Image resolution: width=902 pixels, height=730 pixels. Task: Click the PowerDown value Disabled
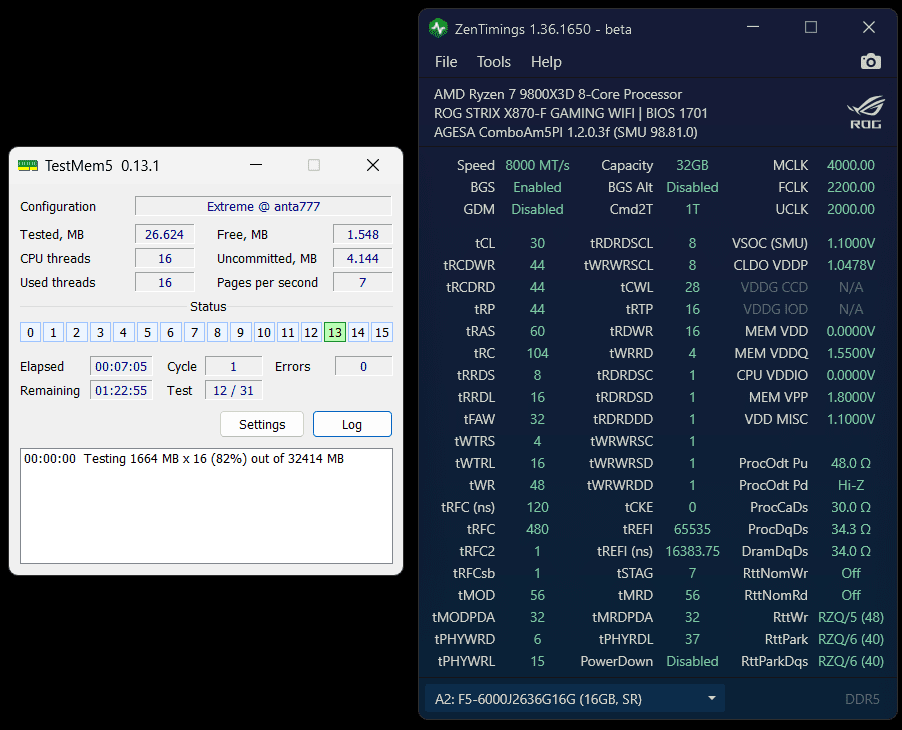692,661
